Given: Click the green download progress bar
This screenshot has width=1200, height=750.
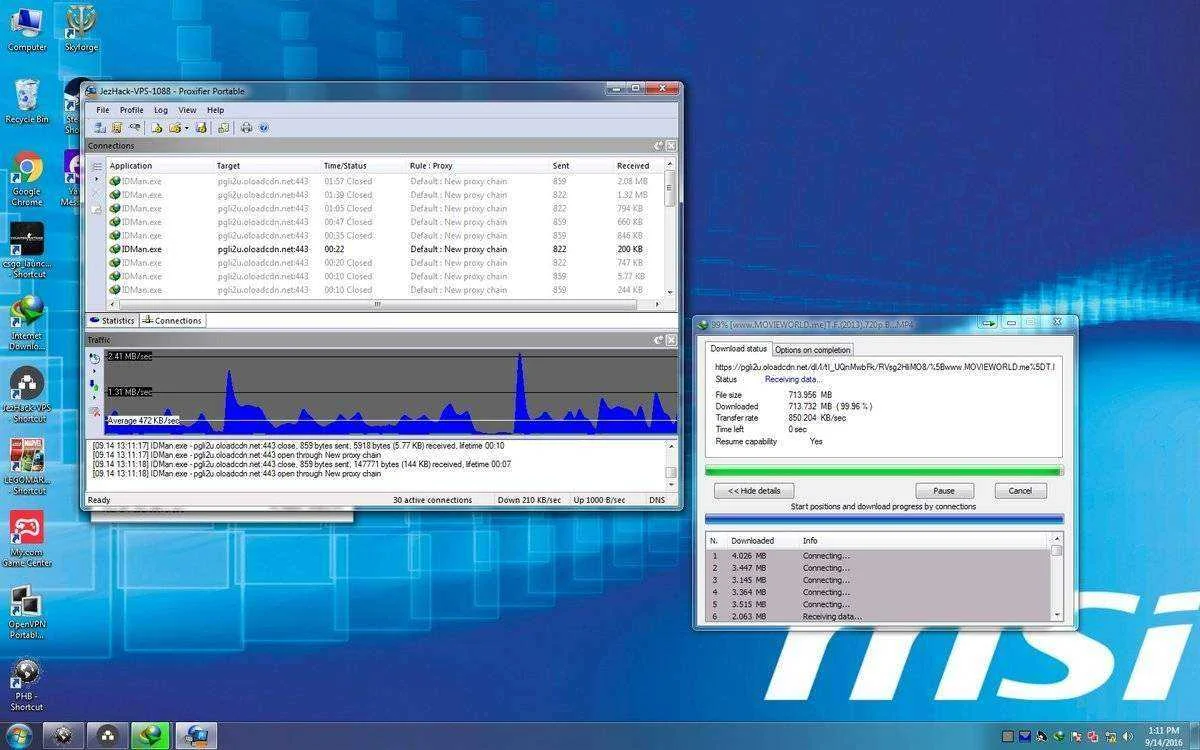Looking at the screenshot, I should tap(884, 470).
